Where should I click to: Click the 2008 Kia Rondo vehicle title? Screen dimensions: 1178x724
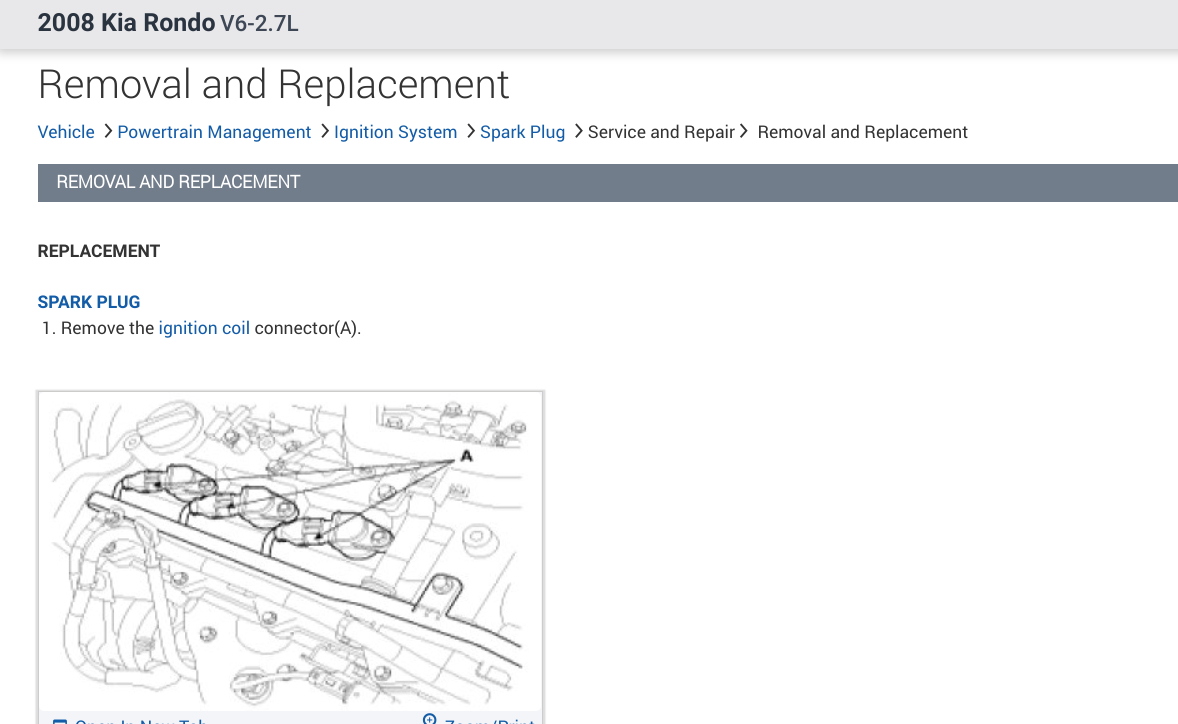(x=126, y=23)
